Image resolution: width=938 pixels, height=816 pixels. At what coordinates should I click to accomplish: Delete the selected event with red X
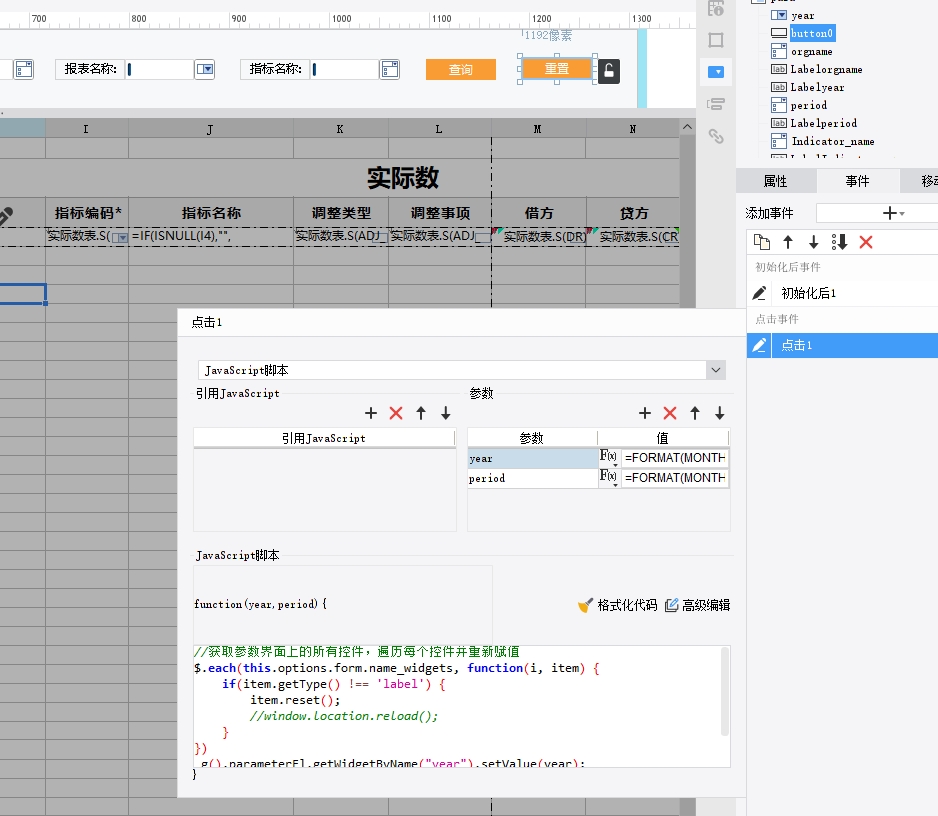(x=866, y=242)
